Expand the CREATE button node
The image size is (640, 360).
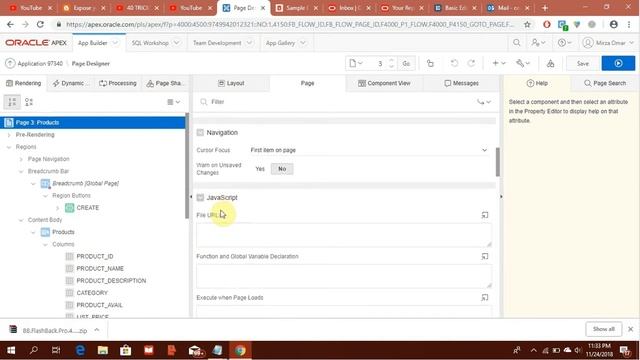click(x=58, y=208)
